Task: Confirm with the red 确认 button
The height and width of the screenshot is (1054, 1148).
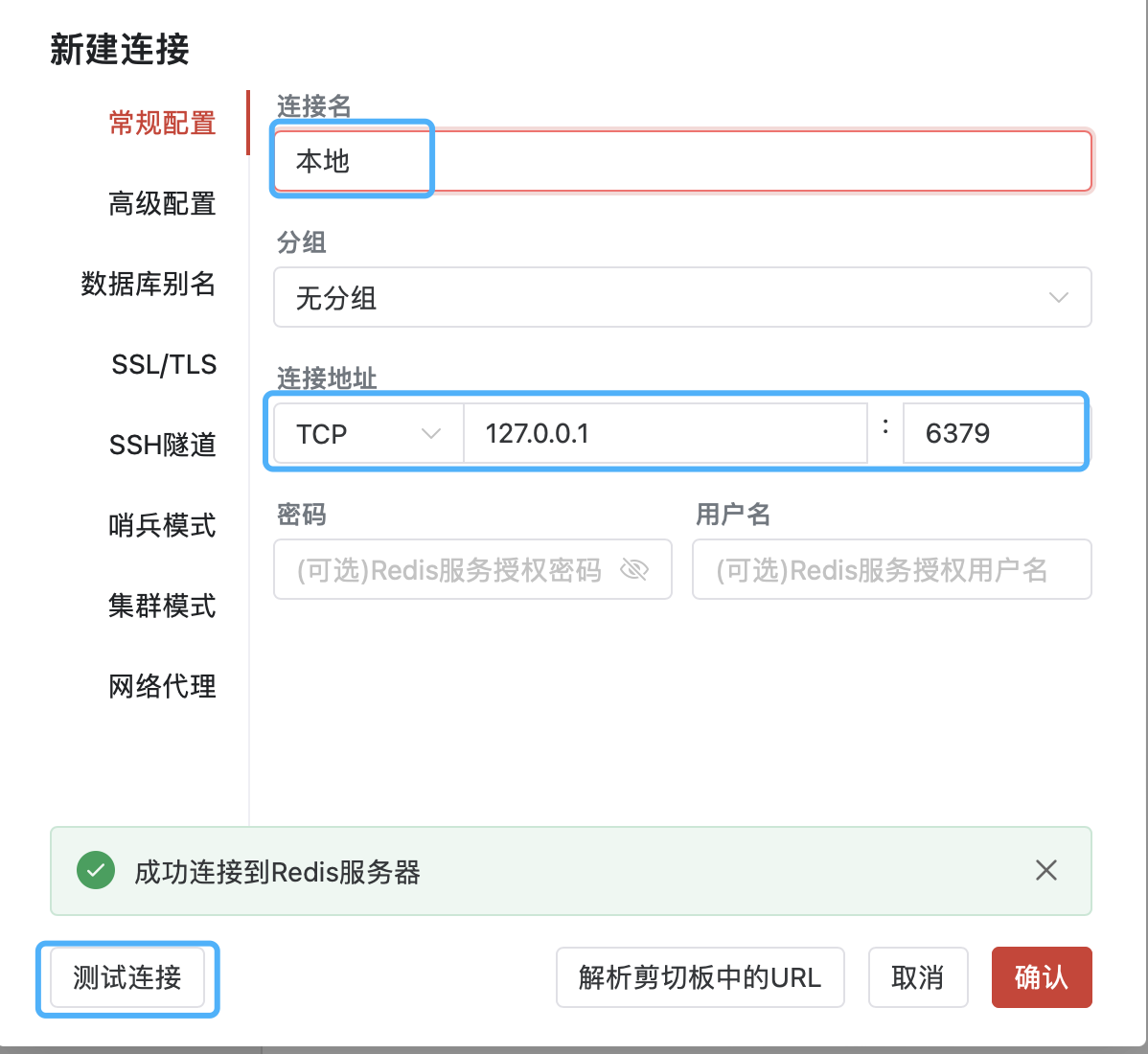Action: [x=1042, y=977]
